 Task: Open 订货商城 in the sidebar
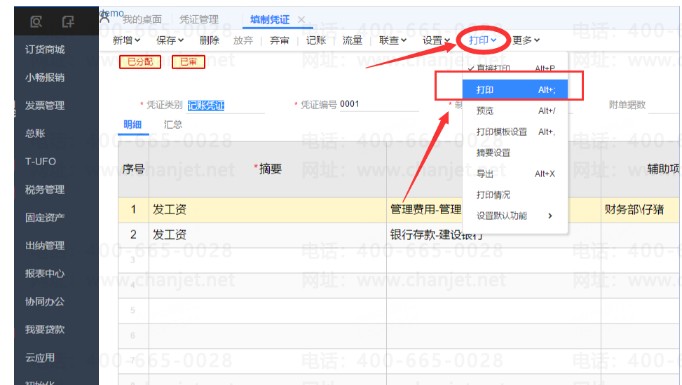click(44, 50)
